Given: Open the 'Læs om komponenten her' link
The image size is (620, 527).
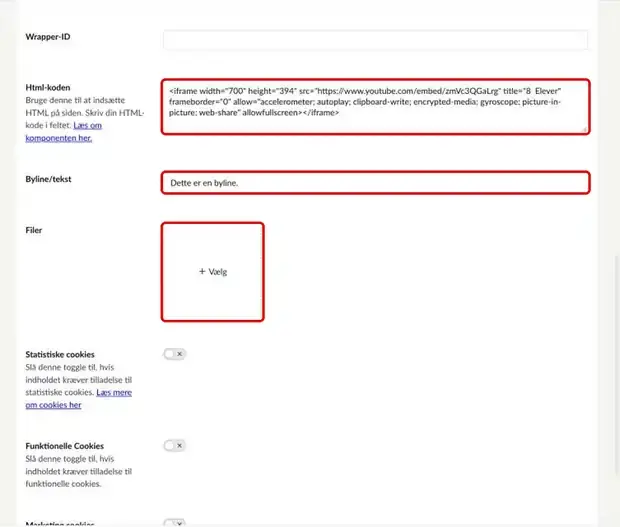Looking at the screenshot, I should point(64,132).
